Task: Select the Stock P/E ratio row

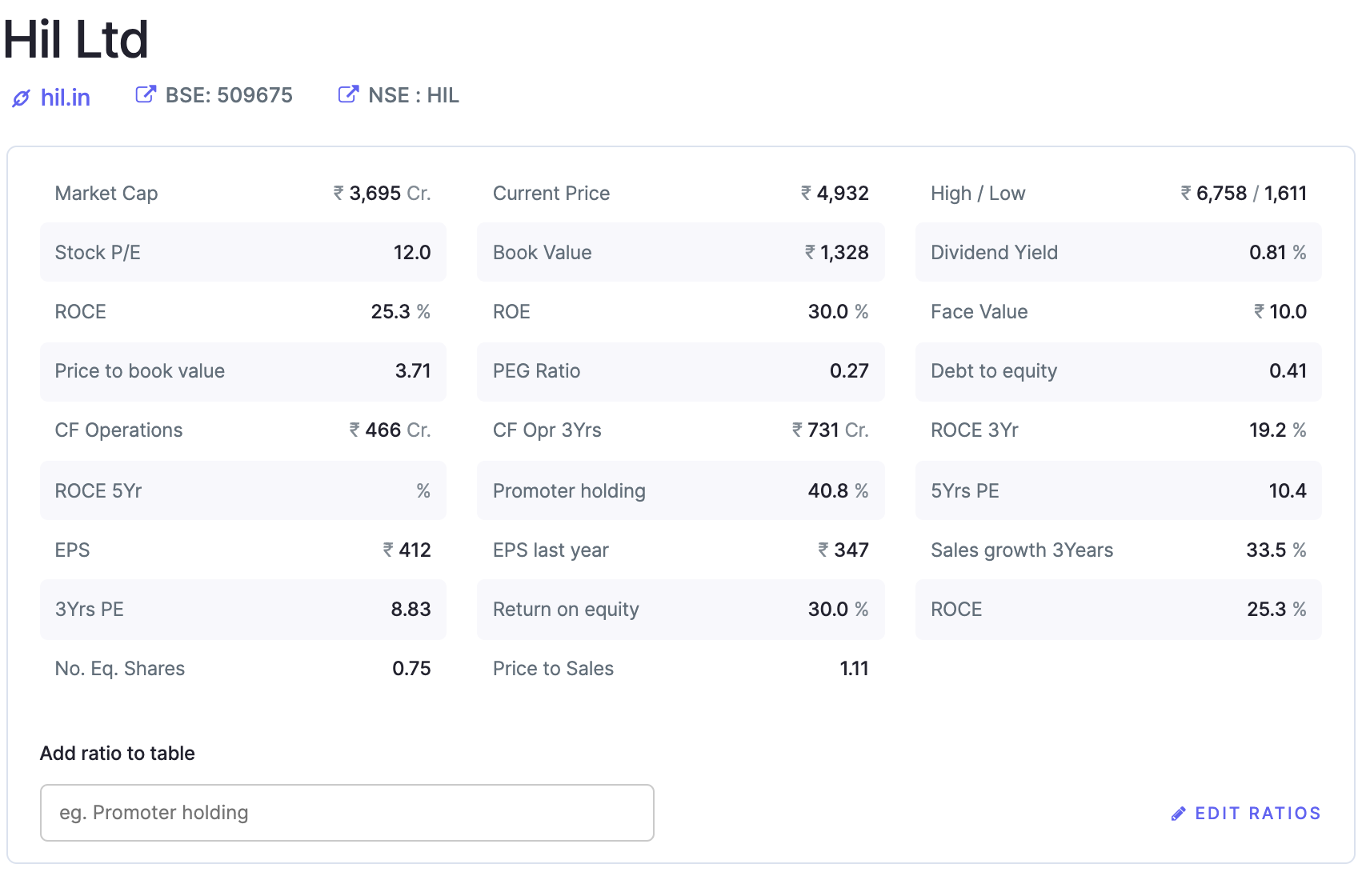Action: 242,253
